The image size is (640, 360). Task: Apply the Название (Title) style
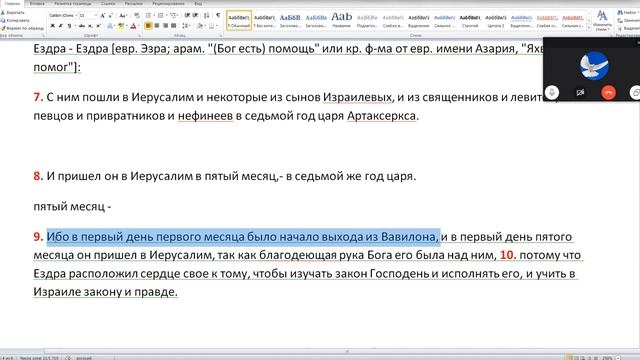(342, 20)
